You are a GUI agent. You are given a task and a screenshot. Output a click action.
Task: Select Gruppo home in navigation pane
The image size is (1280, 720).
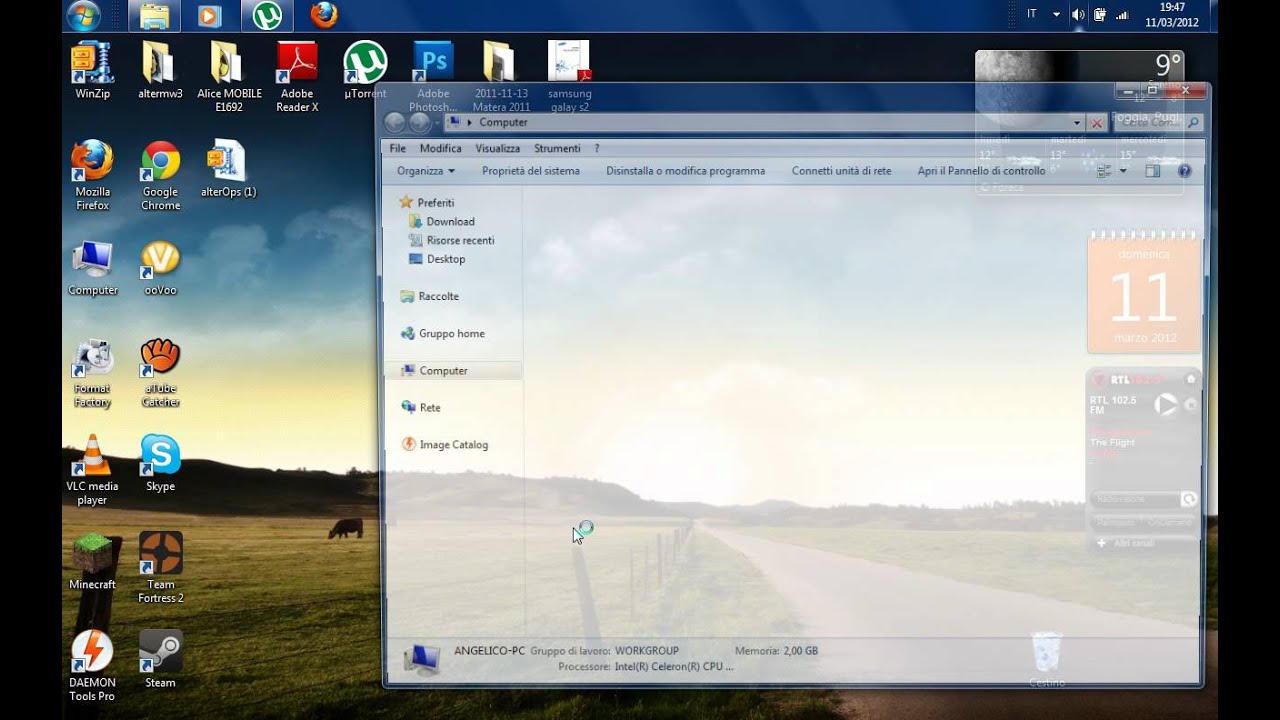pos(443,333)
